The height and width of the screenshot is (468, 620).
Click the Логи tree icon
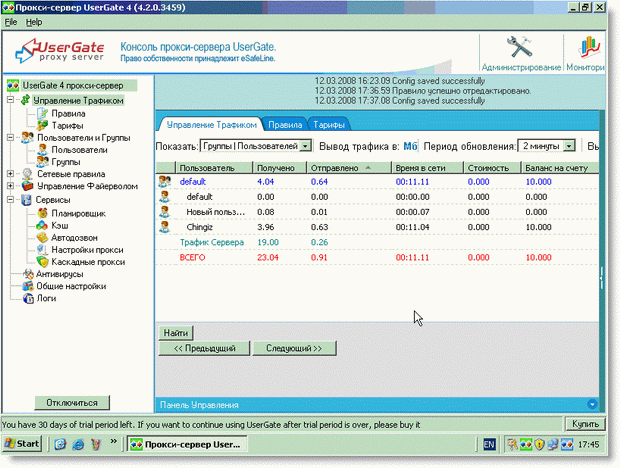[28, 298]
